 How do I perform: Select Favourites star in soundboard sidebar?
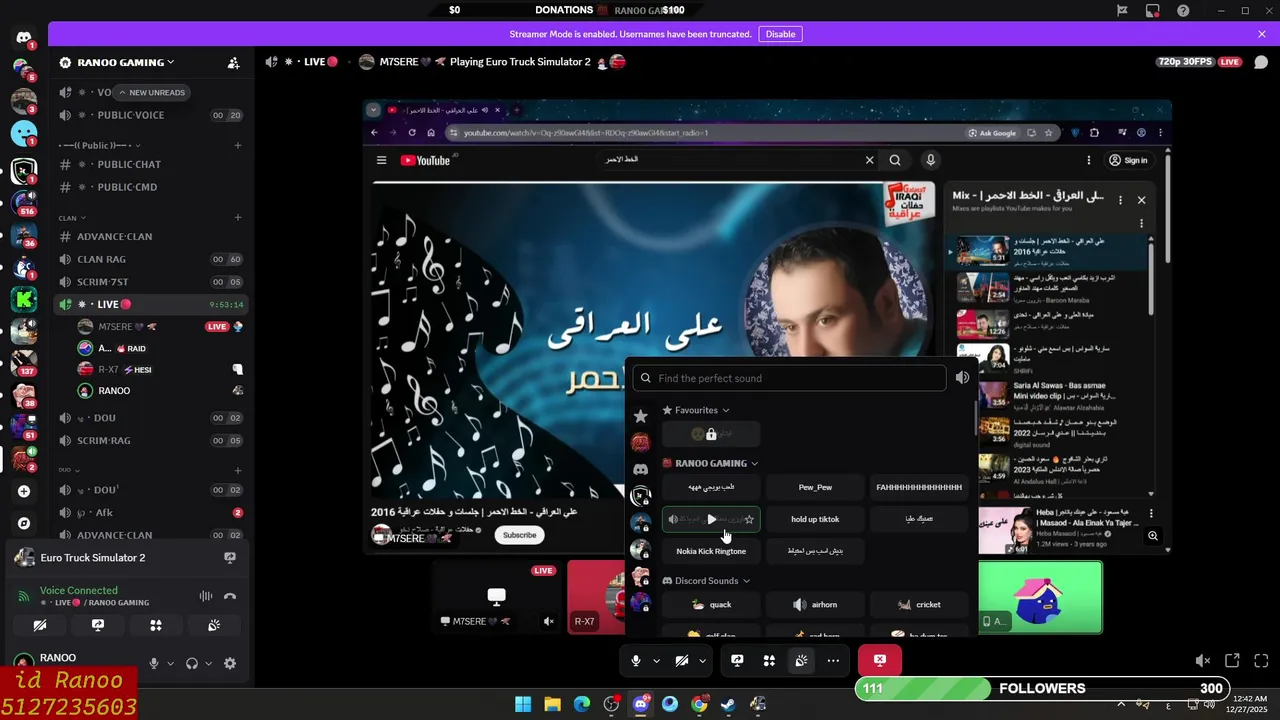(x=641, y=416)
